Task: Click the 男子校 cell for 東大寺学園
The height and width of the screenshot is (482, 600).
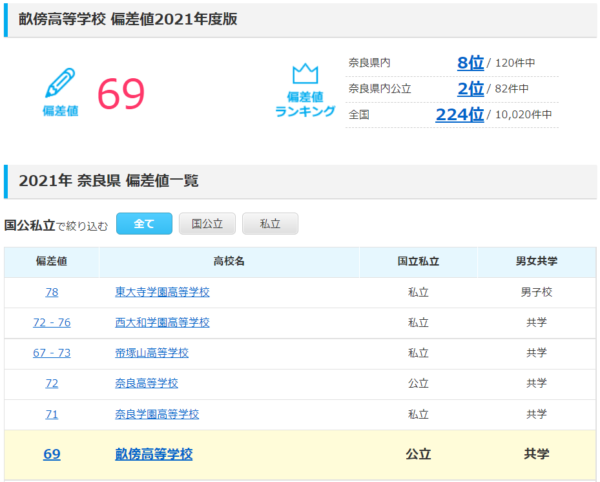Action: tap(536, 292)
